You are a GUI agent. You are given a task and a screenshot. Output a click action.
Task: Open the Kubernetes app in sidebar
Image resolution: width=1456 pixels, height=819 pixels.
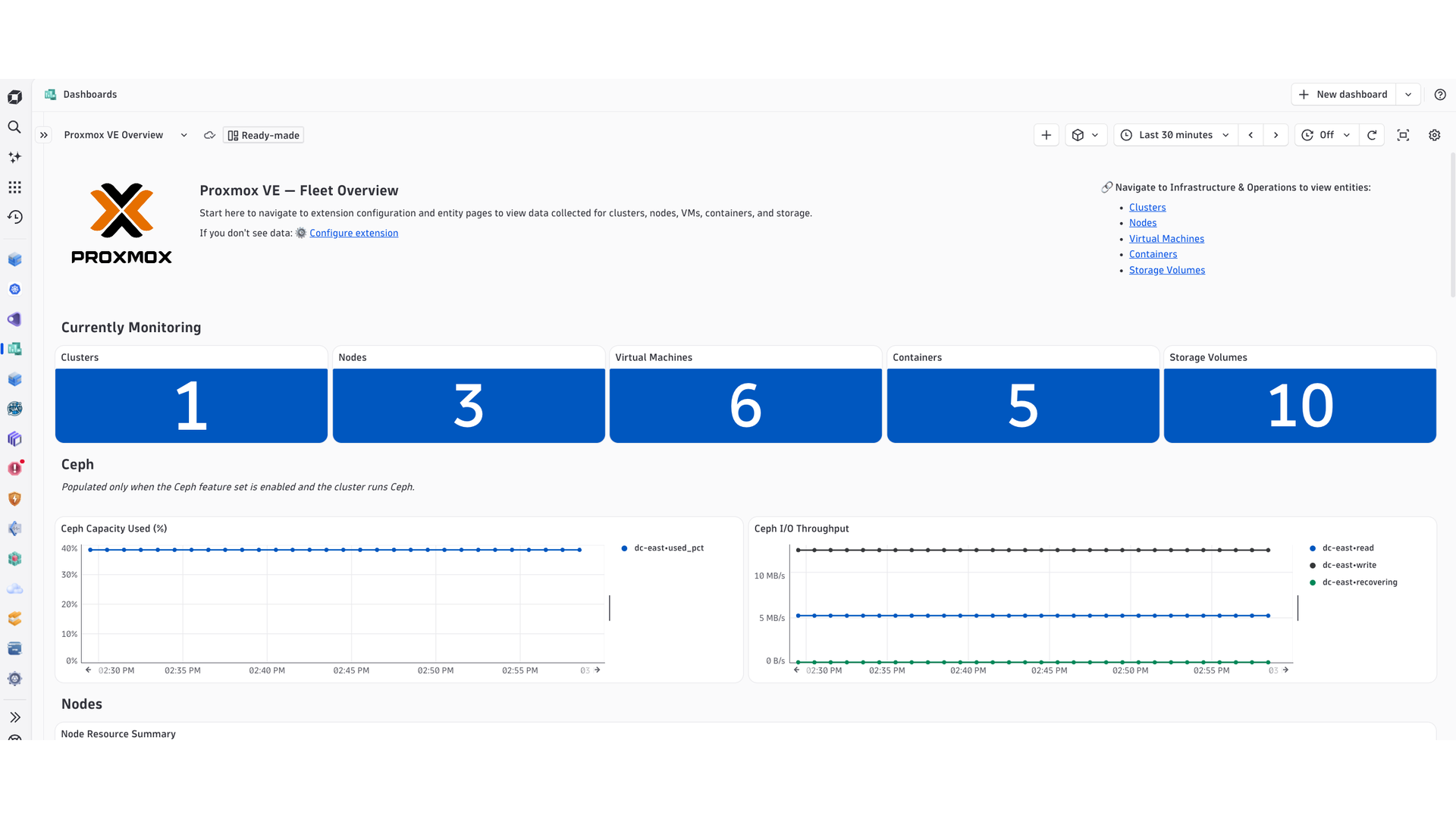click(14, 289)
